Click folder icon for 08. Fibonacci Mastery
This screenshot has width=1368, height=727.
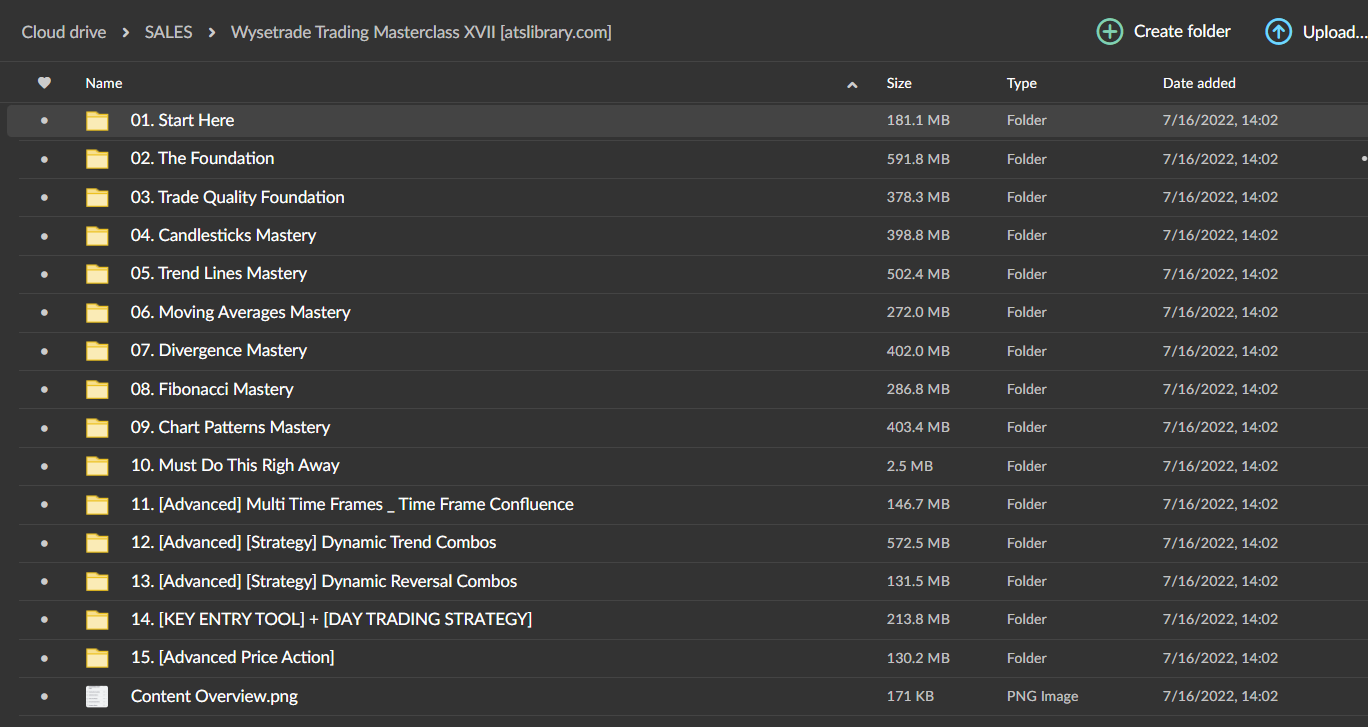(x=97, y=389)
